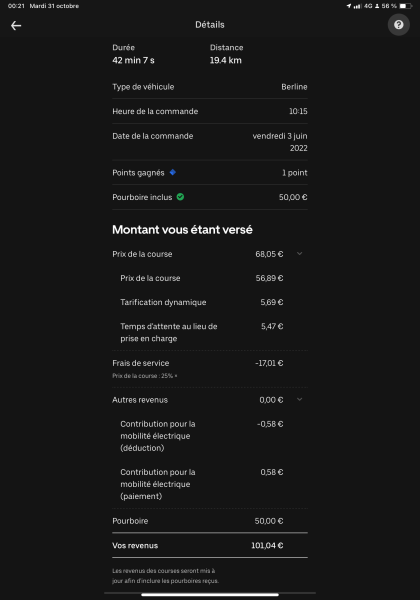Tap the battery indicator in status bar
420x600 pixels.
[x=405, y=6]
